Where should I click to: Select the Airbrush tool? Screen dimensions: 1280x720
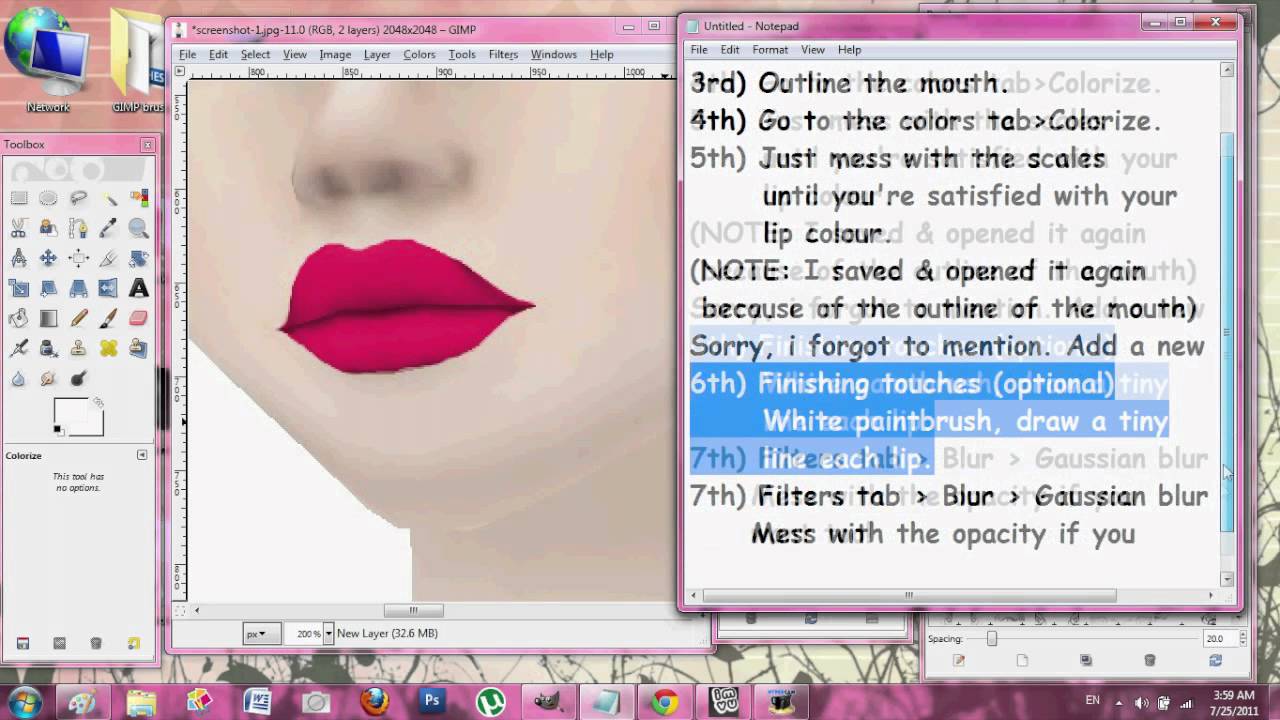tap(19, 348)
